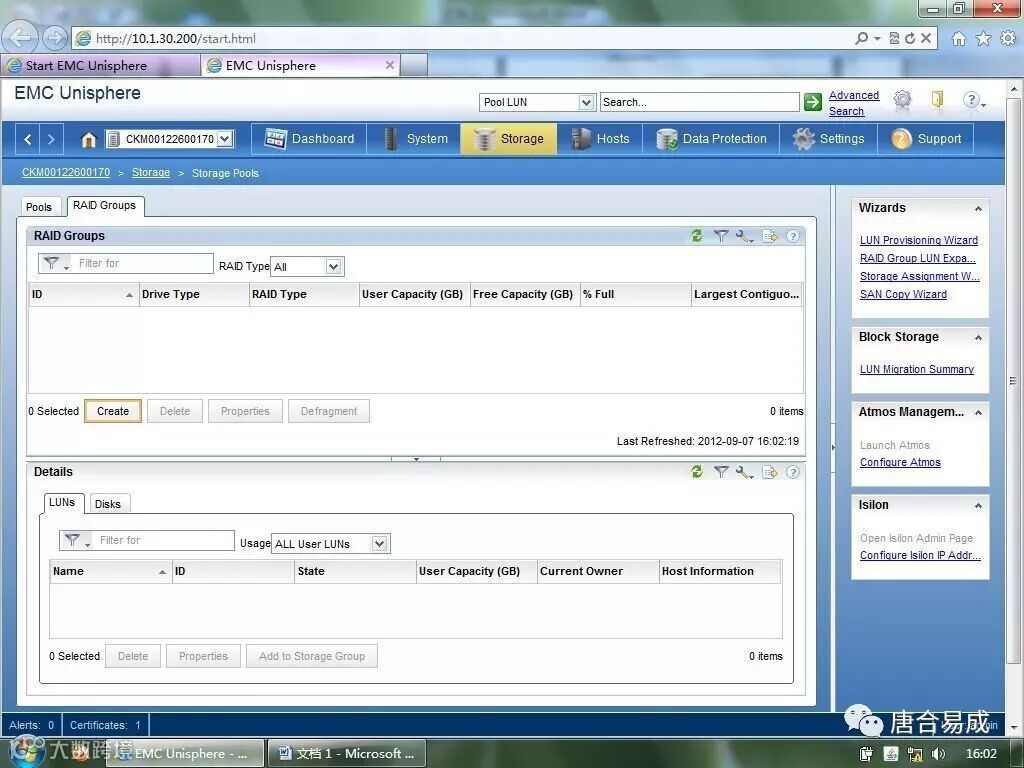The height and width of the screenshot is (768, 1024).
Task: Click the Storage breadcrumb link
Action: pos(151,172)
